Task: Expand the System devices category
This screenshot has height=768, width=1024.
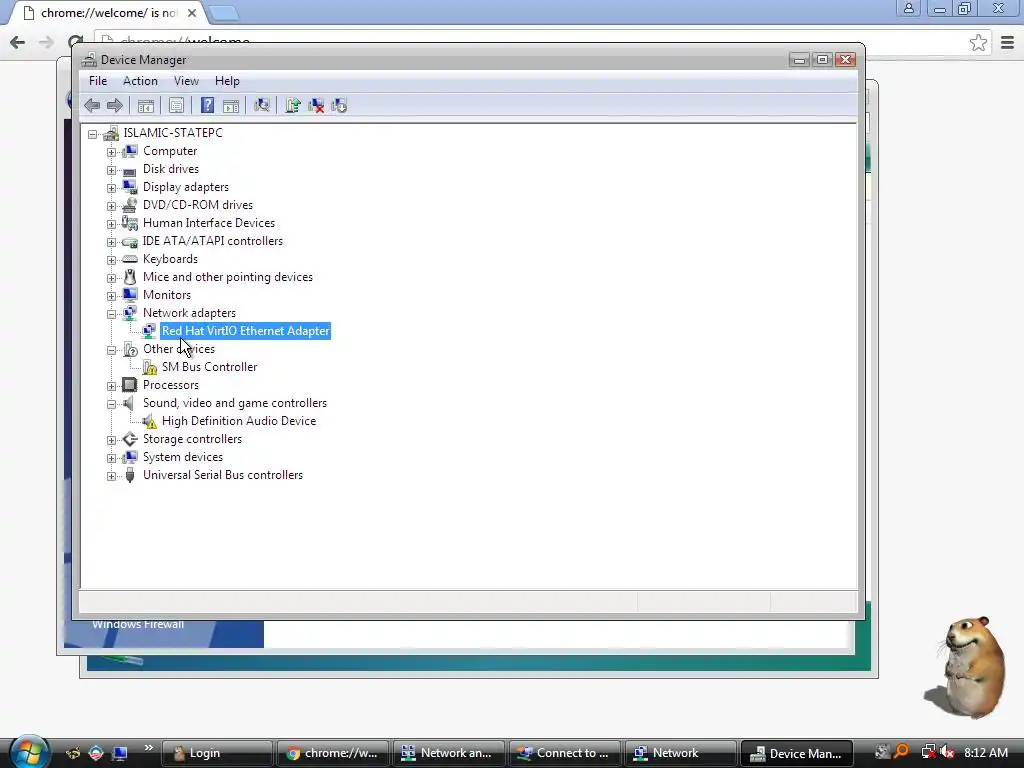Action: pos(112,458)
